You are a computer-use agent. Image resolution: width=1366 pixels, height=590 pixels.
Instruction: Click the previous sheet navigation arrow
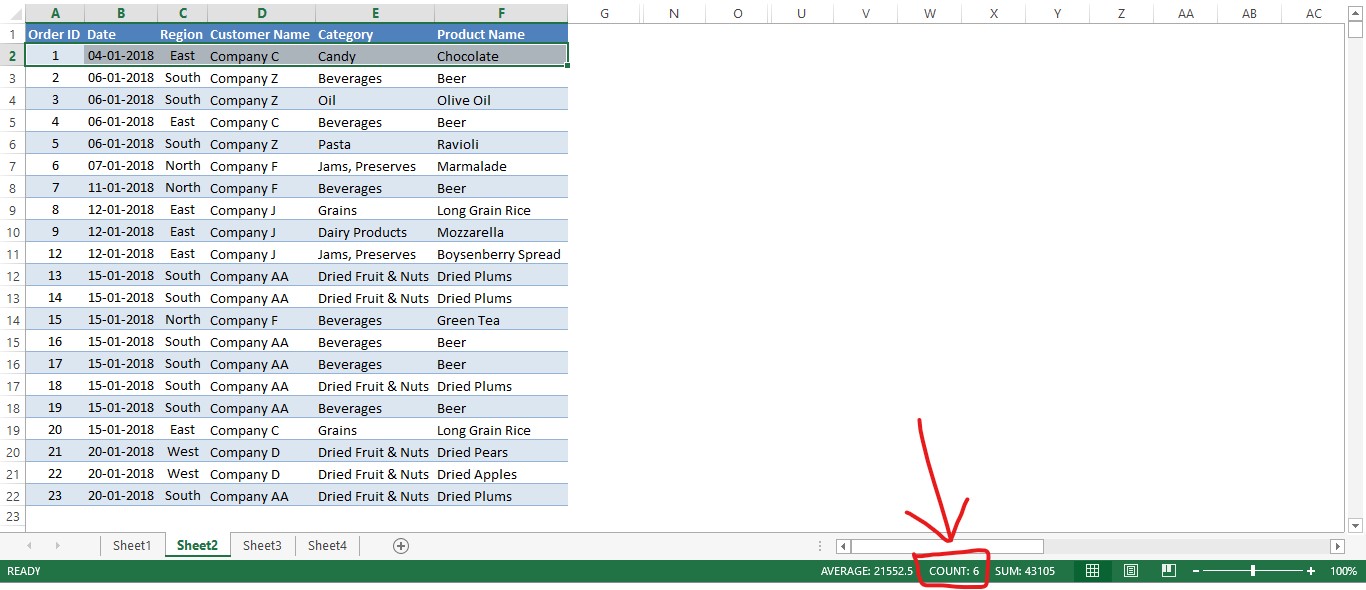pos(29,546)
